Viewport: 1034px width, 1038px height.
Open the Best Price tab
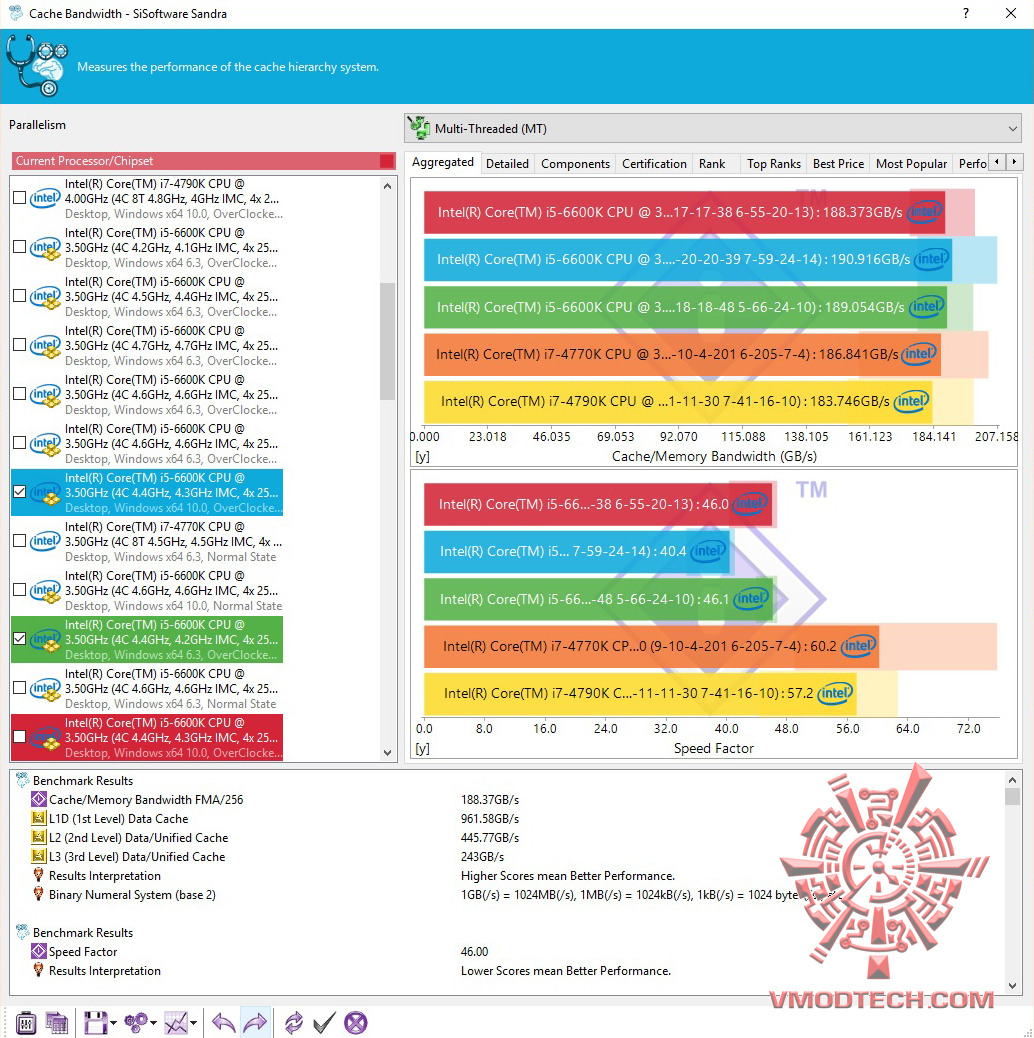tap(838, 164)
